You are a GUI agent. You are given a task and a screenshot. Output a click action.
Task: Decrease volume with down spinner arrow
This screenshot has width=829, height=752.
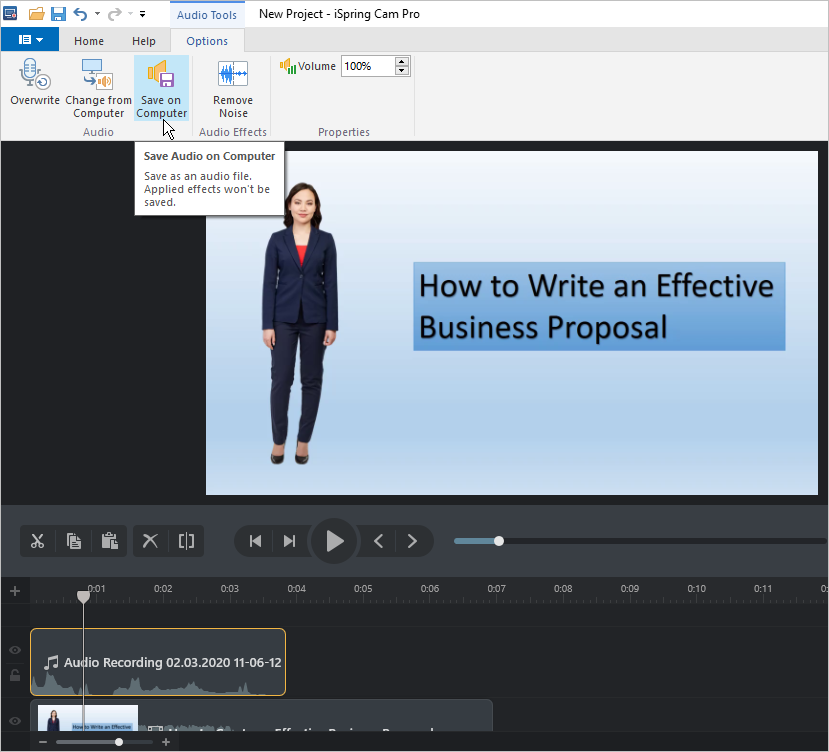pos(402,71)
